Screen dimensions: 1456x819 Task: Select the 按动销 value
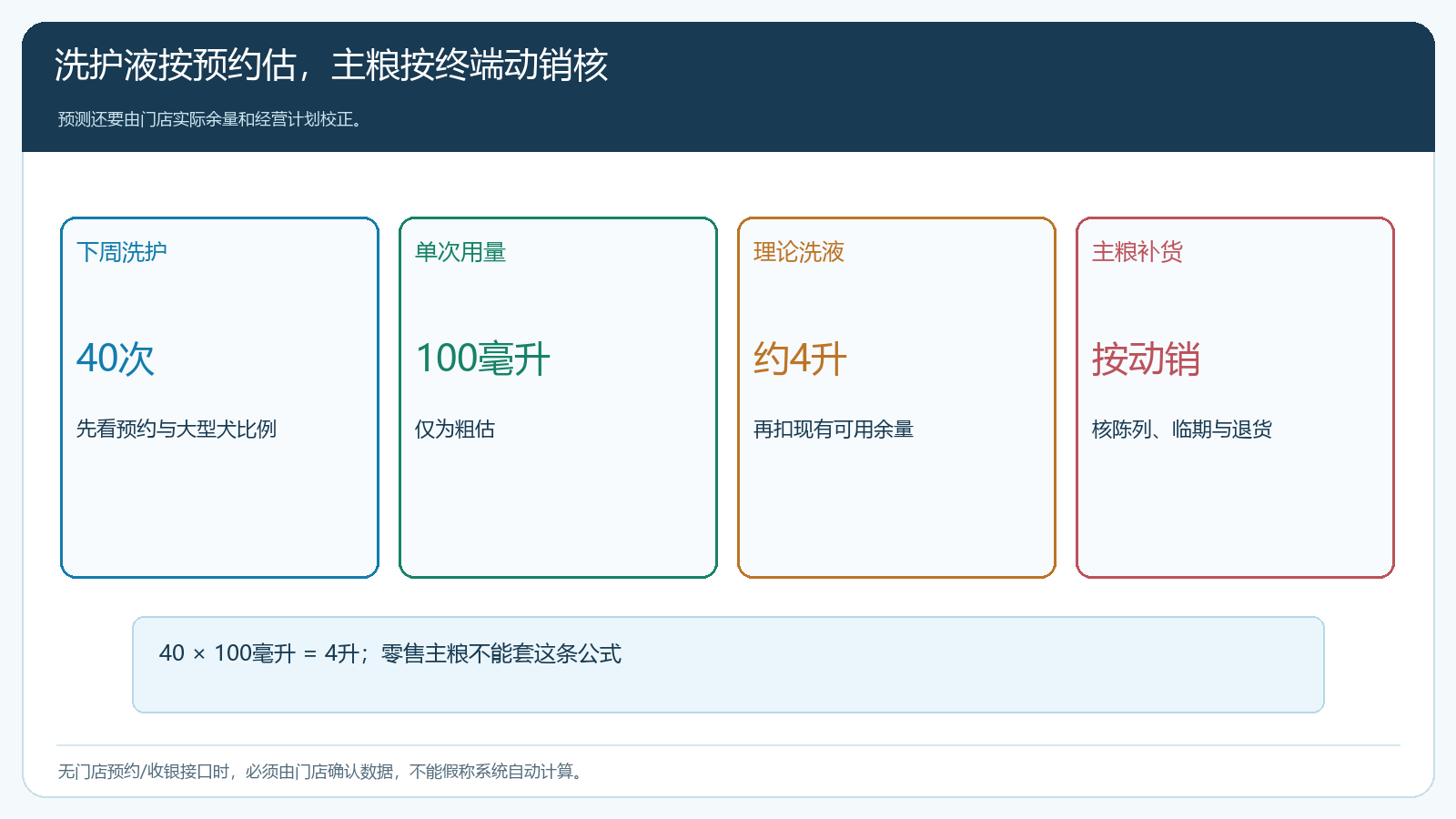[x=1147, y=359]
